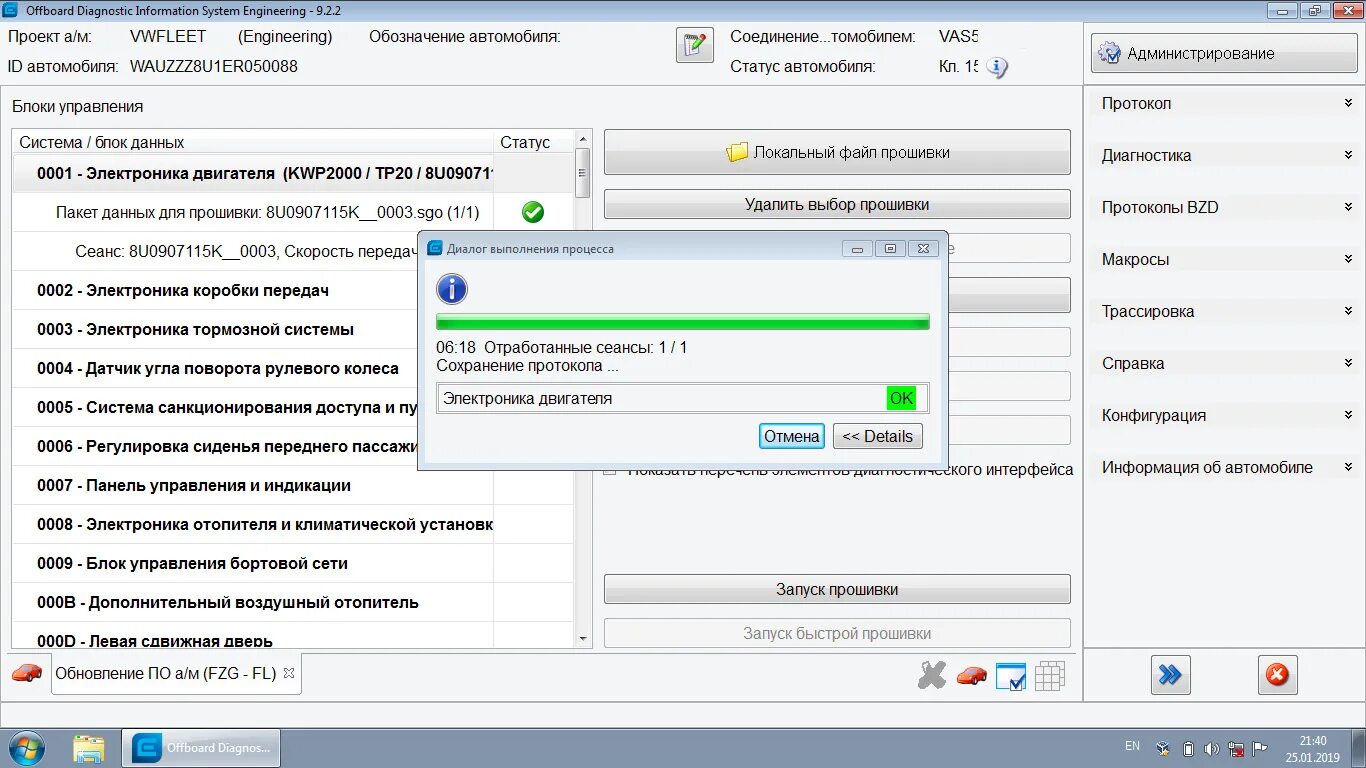Click the red car icon in bottom toolbar
1366x768 pixels.
coord(971,676)
